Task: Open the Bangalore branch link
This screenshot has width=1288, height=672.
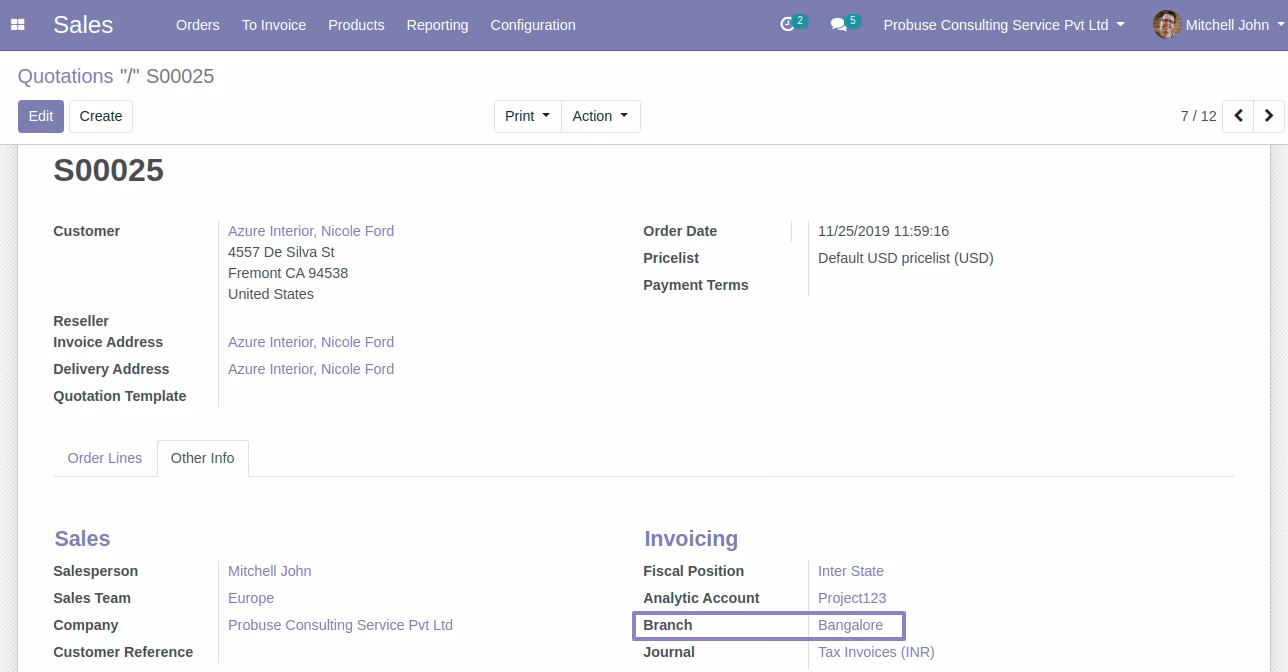Action: pyautogui.click(x=851, y=625)
